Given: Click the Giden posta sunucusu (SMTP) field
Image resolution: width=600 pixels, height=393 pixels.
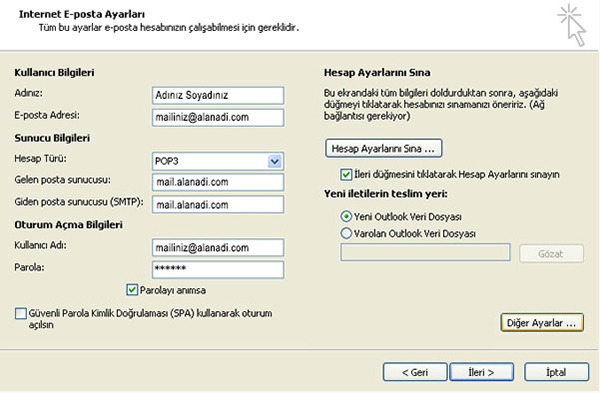Looking at the screenshot, I should coord(218,205).
